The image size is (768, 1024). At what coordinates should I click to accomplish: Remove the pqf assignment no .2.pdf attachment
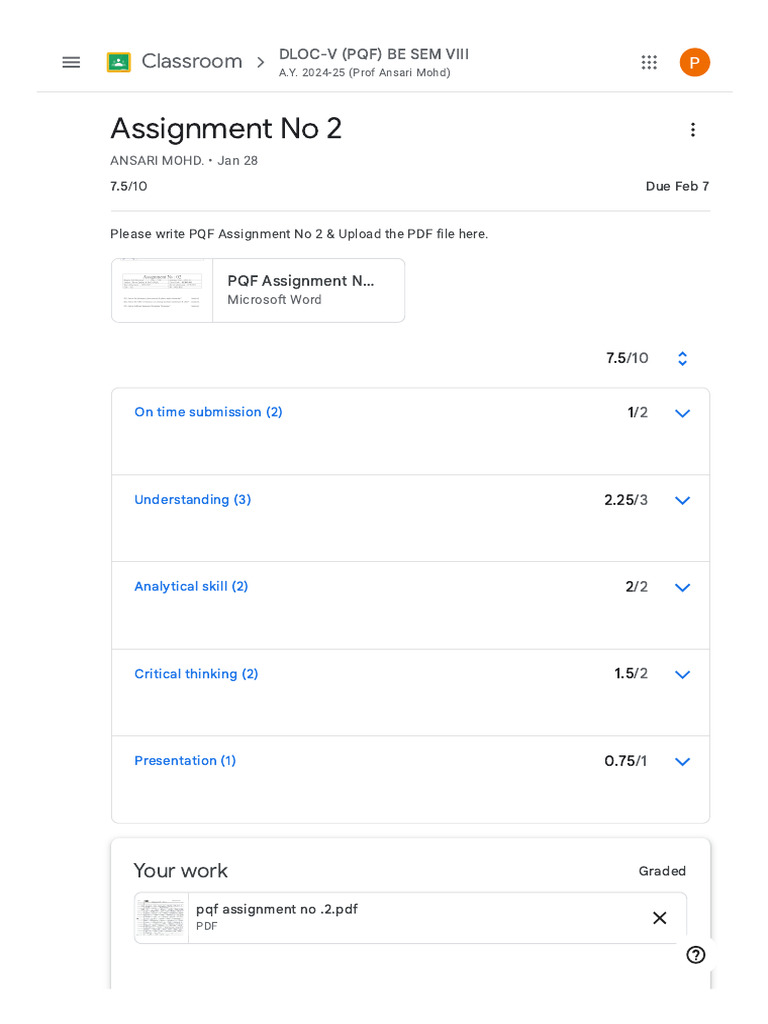point(659,918)
